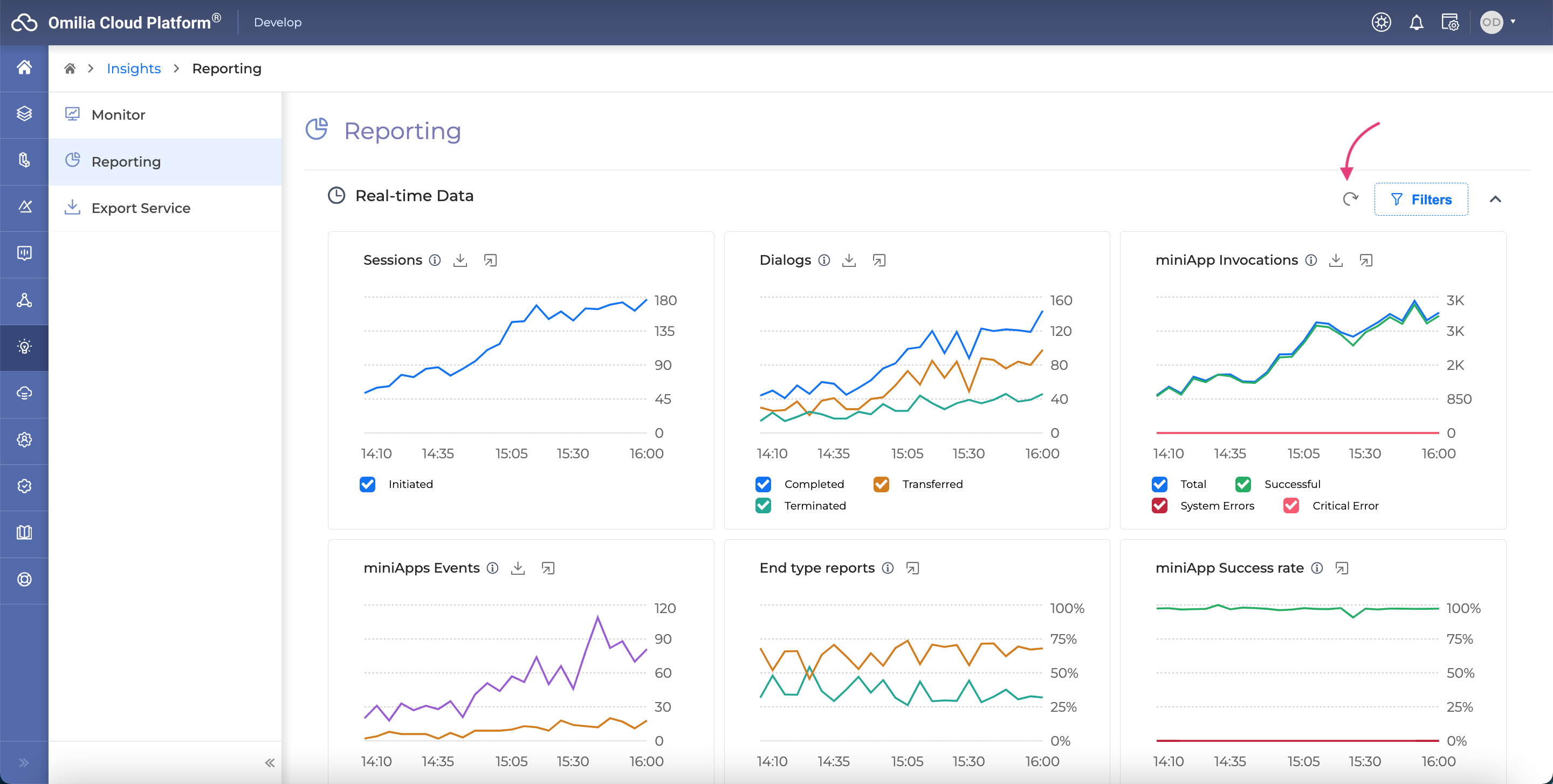Click the Insights lightbulb sidebar icon
The image size is (1553, 784).
point(24,347)
